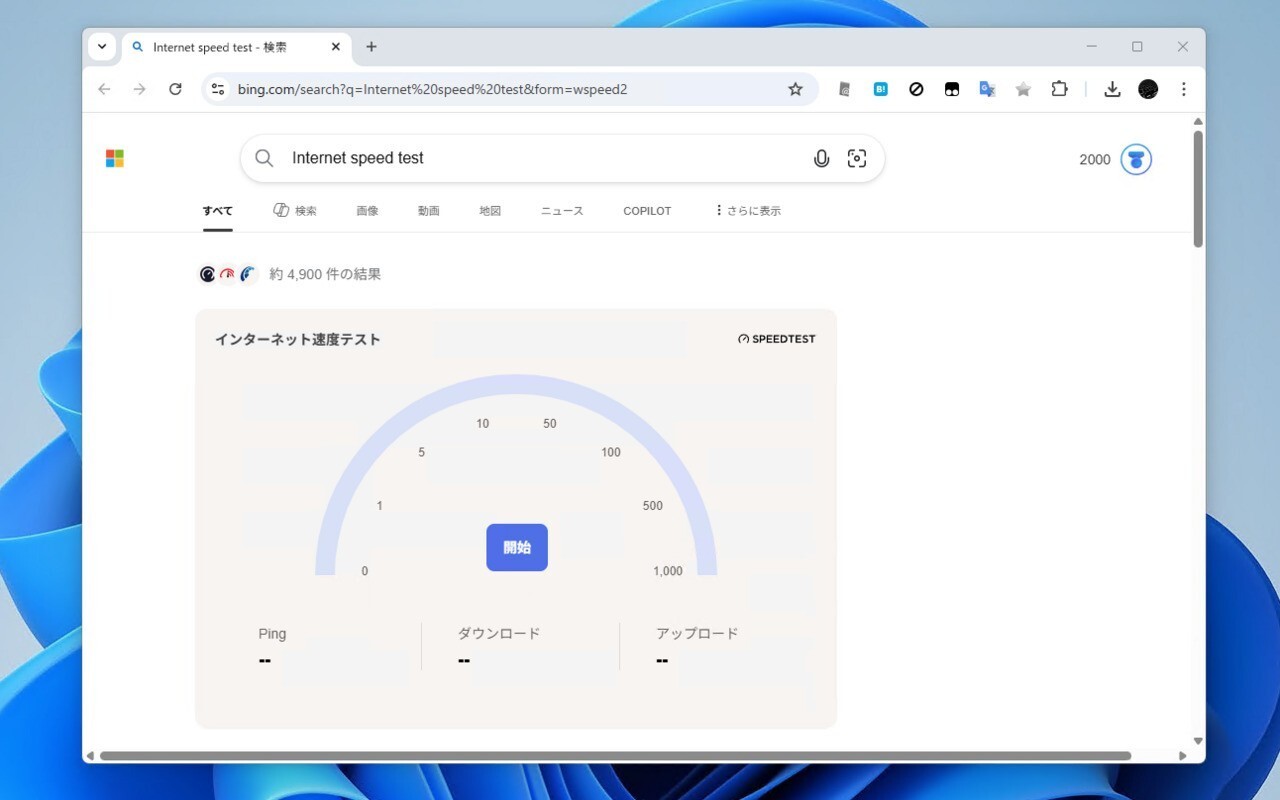Click the SPEEDTEST logo link
The image size is (1280, 800).
tap(777, 339)
